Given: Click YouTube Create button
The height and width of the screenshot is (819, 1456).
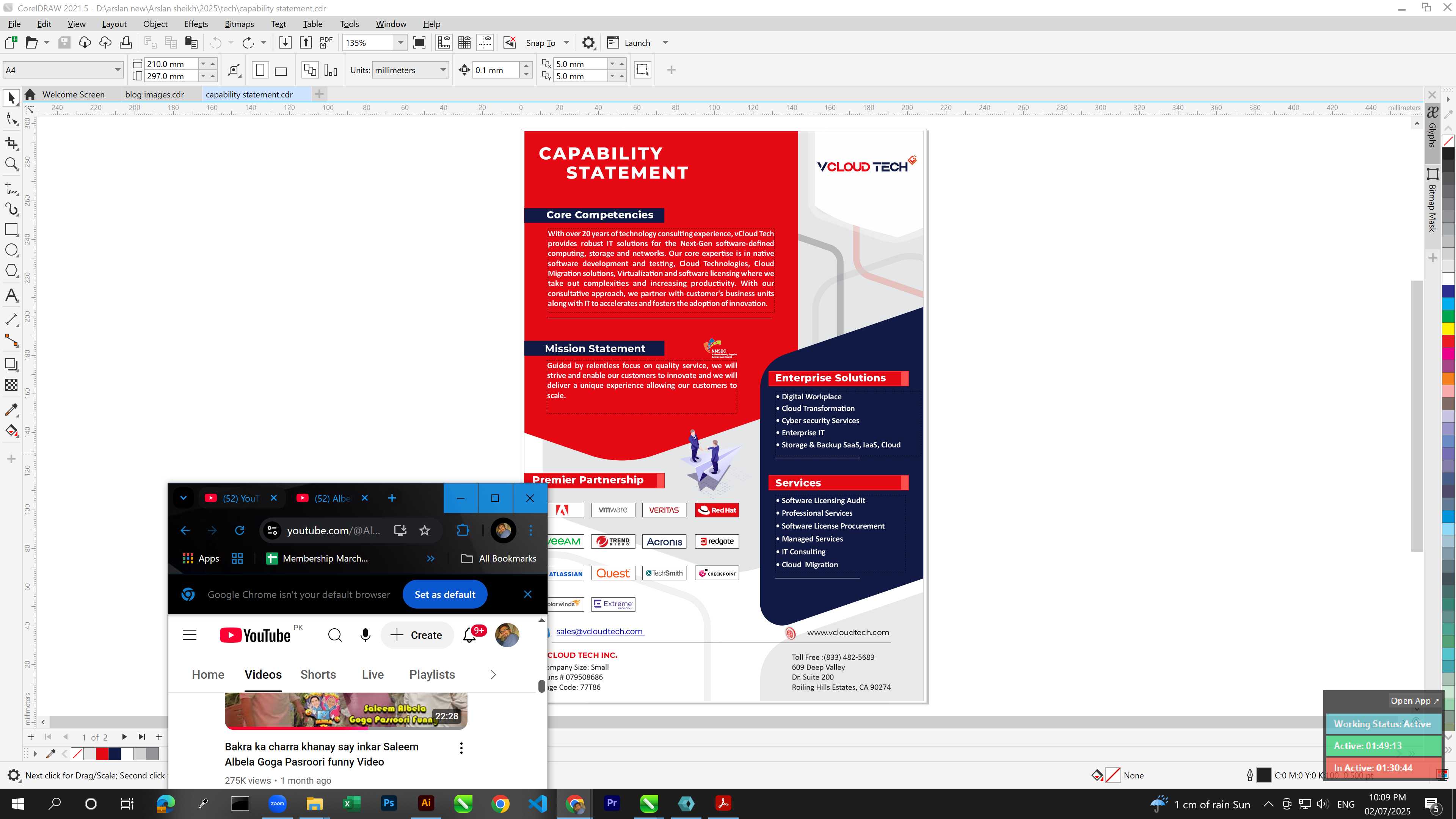Looking at the screenshot, I should [417, 635].
